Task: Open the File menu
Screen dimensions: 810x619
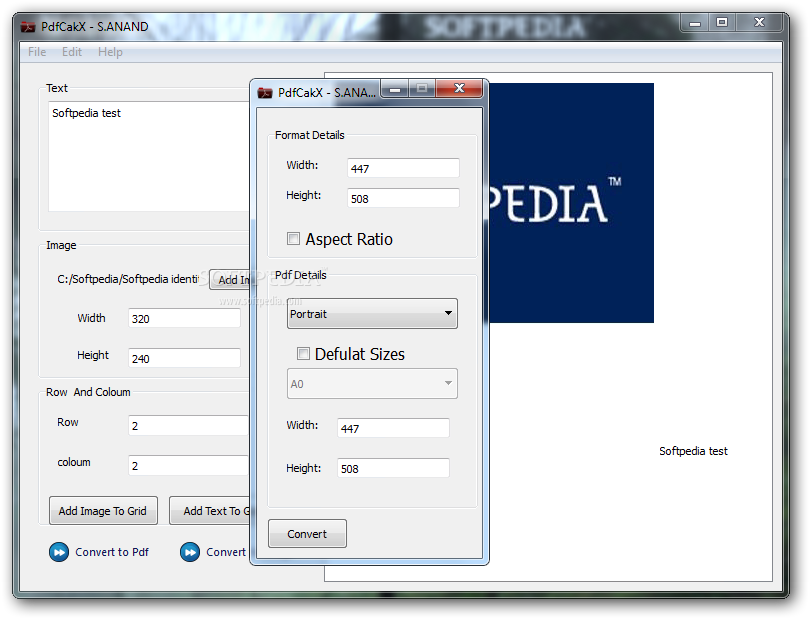Action: click(x=37, y=52)
